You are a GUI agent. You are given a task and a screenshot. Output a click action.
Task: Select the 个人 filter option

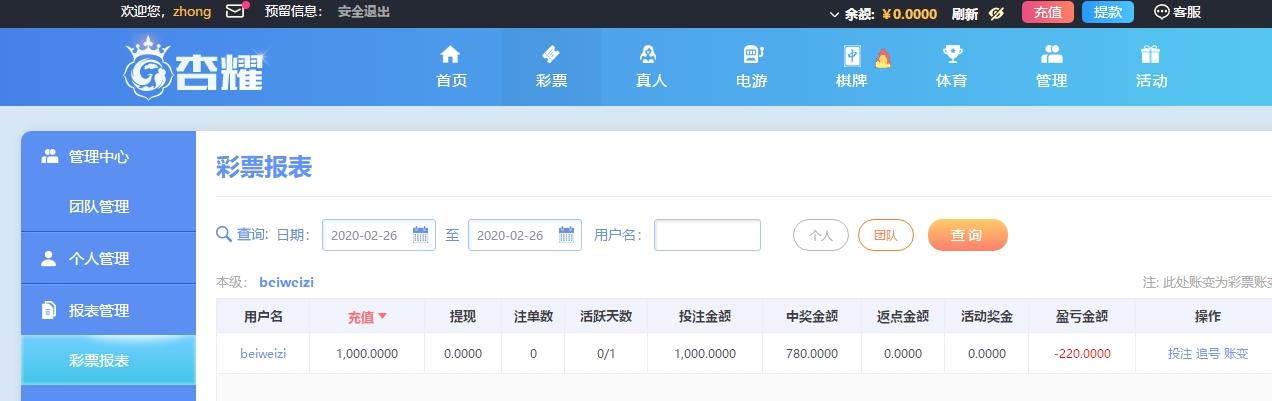click(820, 235)
